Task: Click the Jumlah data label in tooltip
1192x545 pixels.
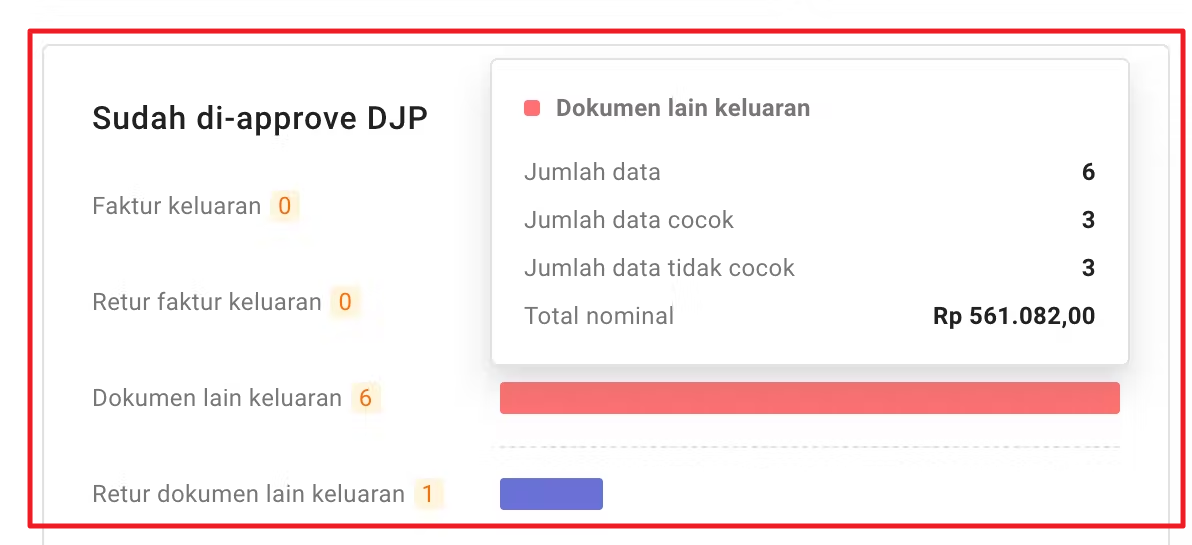Action: click(592, 172)
